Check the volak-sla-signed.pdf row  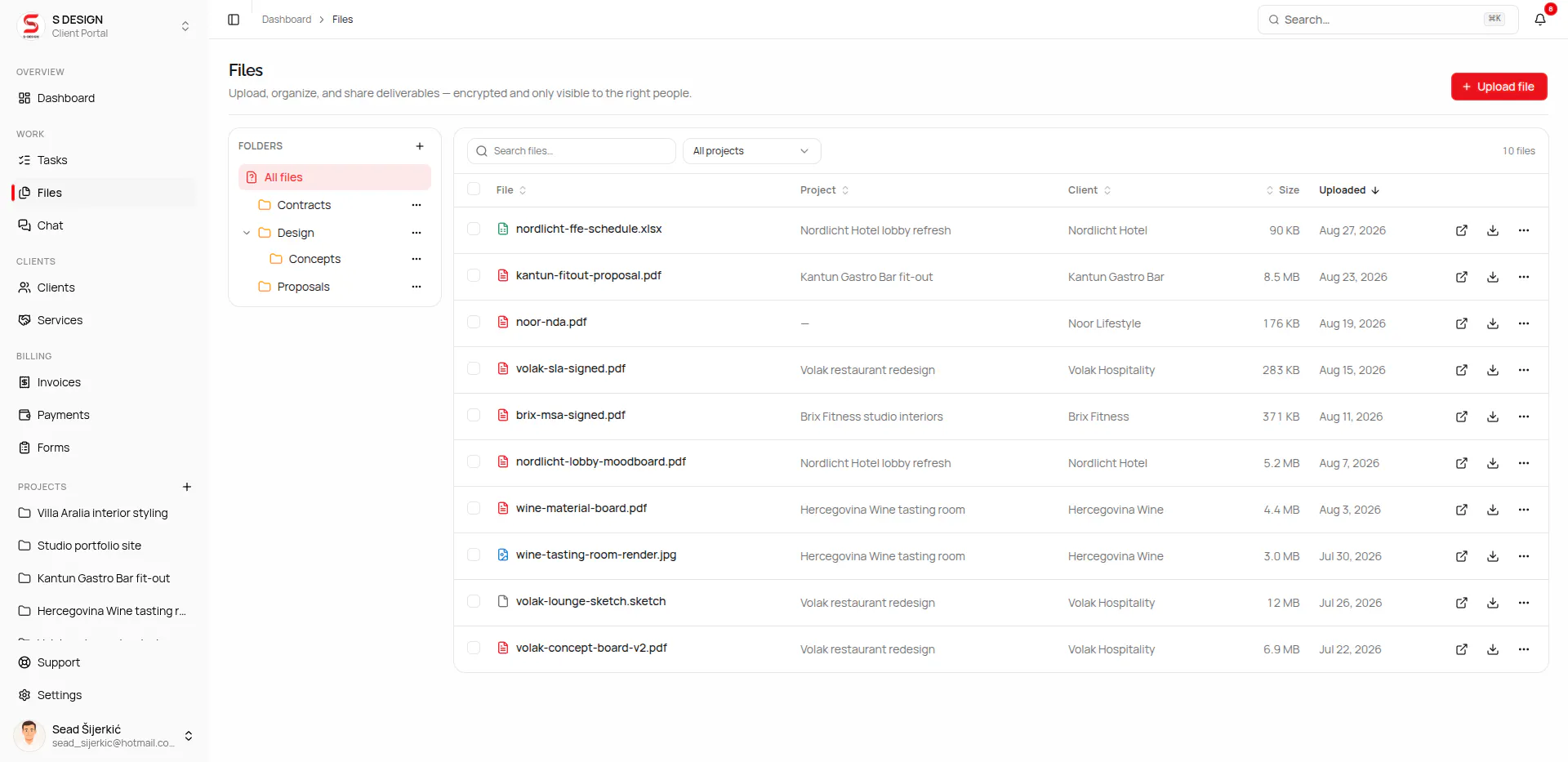coord(474,368)
